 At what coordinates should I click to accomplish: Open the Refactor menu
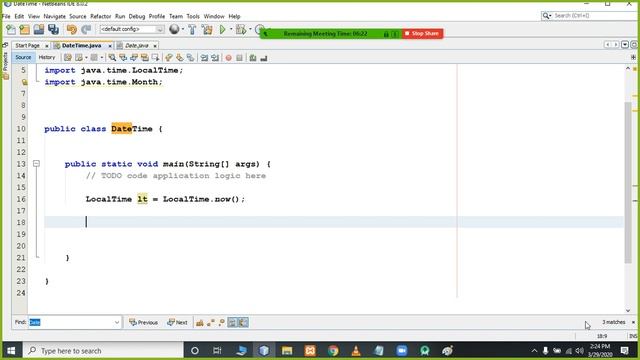coord(100,16)
